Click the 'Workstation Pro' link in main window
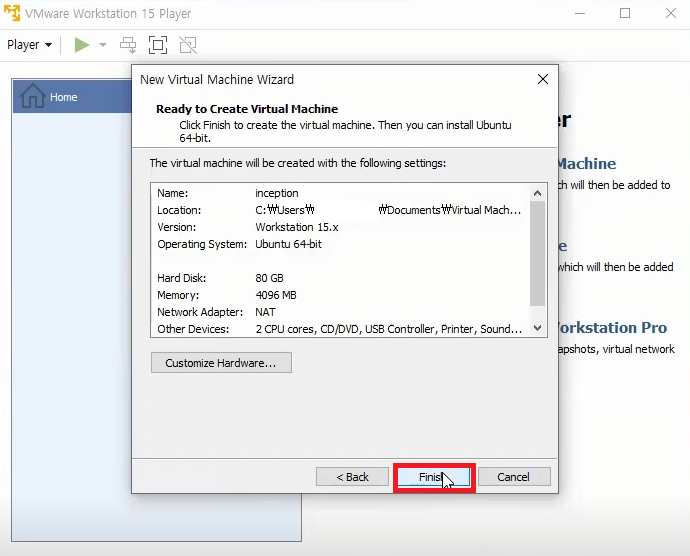Image resolution: width=690 pixels, height=556 pixels. pyautogui.click(x=613, y=328)
